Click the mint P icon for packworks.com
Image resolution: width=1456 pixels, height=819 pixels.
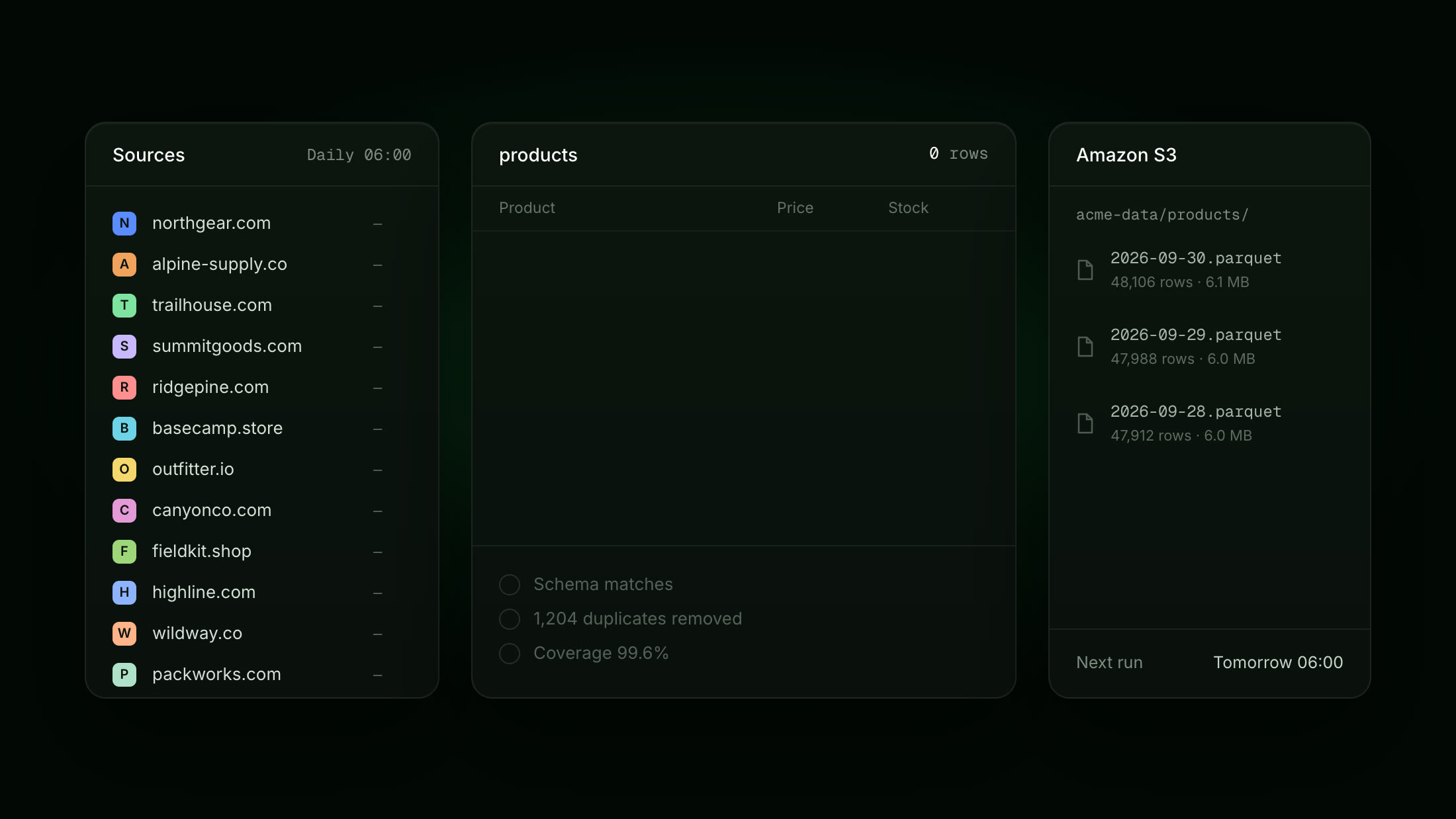[124, 675]
